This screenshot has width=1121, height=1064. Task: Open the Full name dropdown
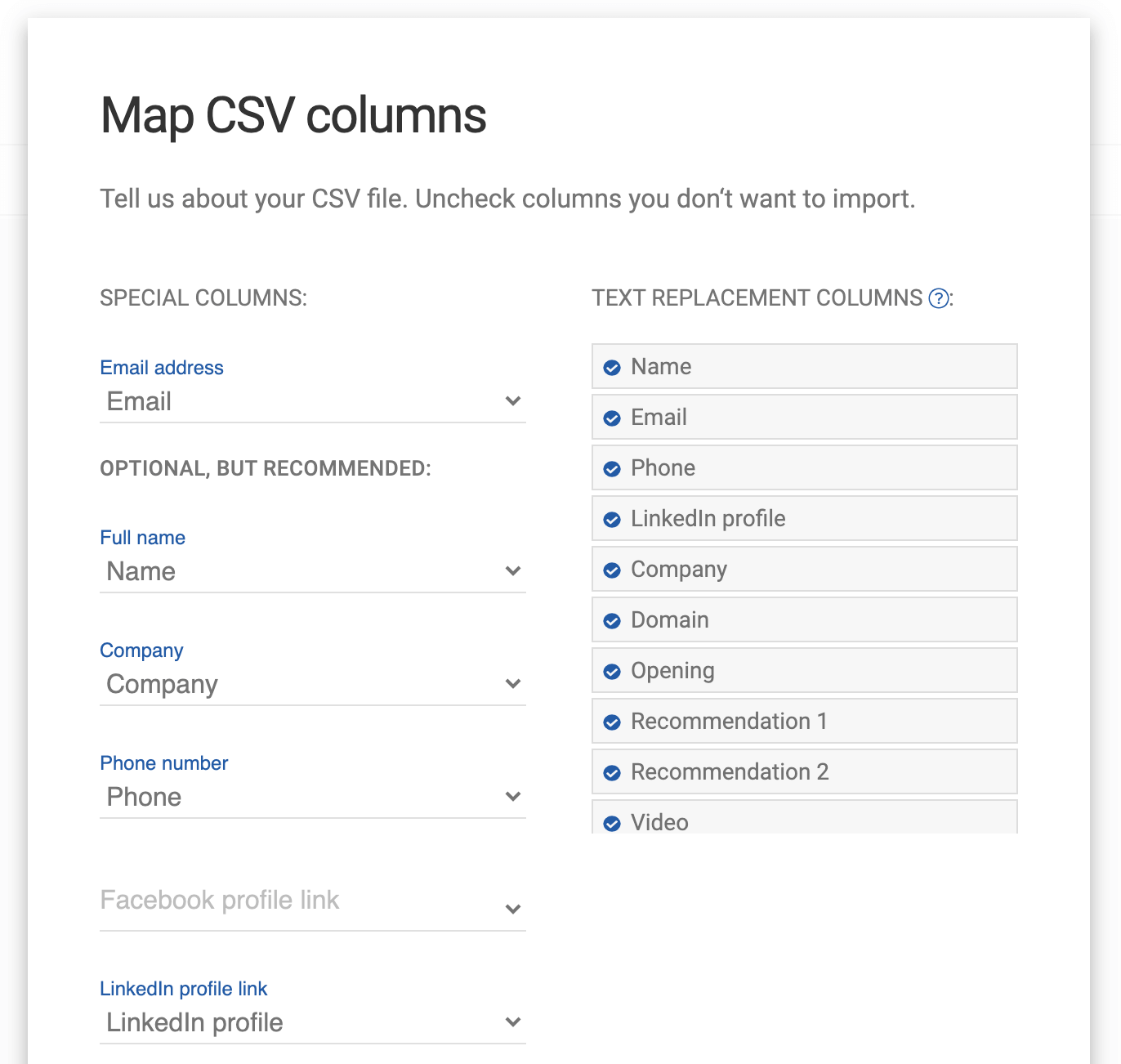[x=312, y=571]
